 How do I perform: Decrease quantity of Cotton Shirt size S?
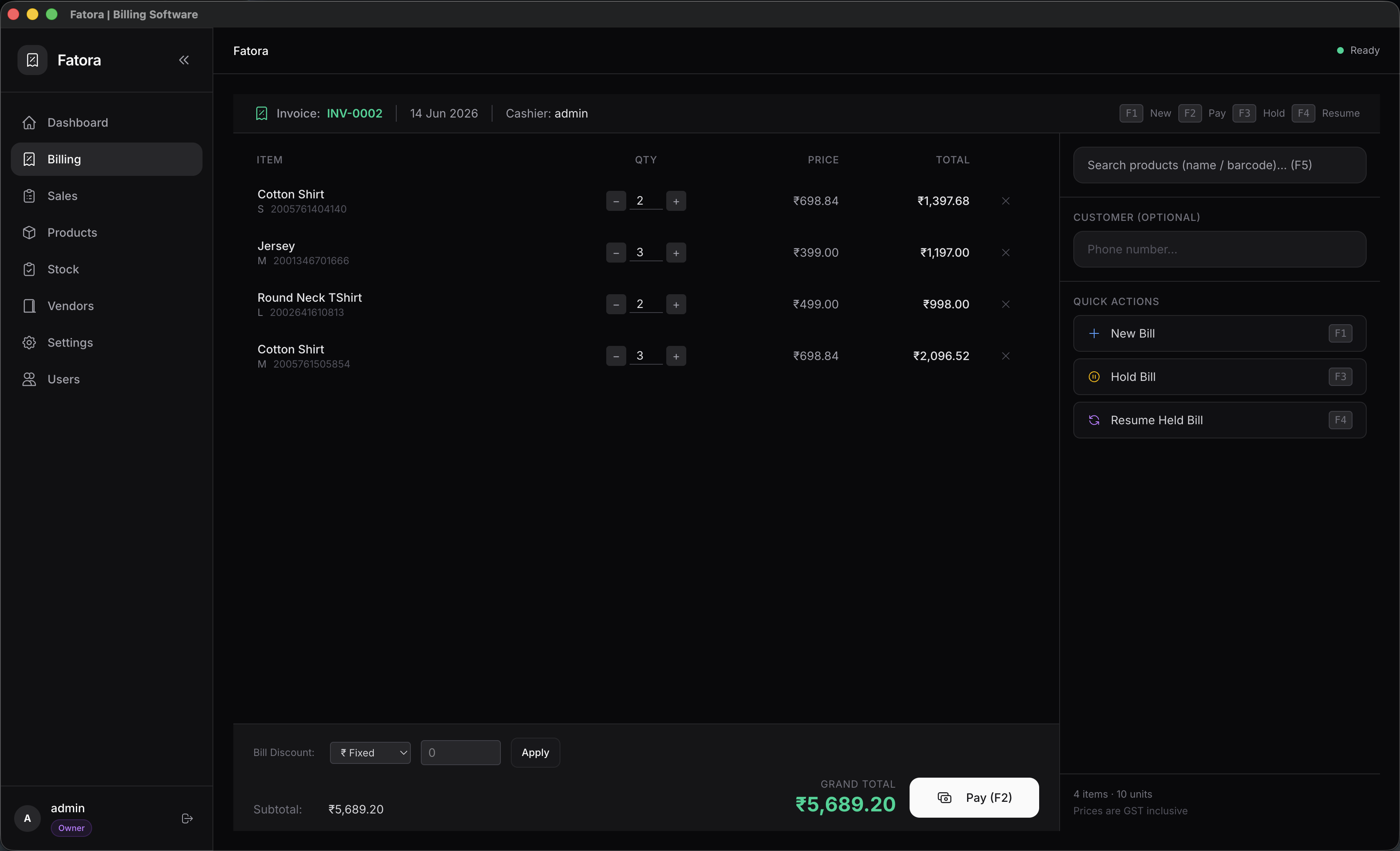616,201
